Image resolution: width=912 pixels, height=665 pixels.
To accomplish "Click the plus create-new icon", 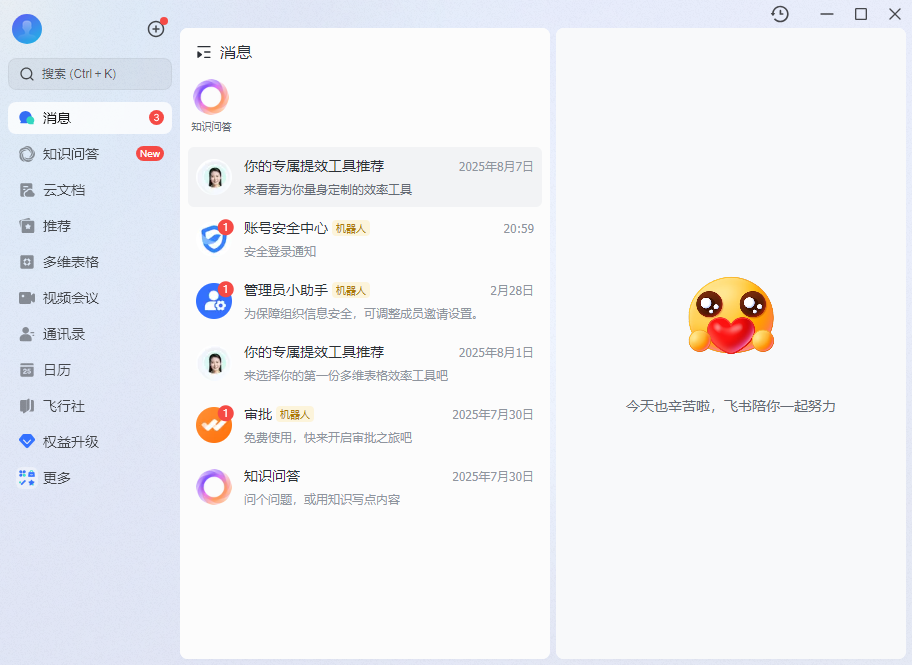I will tap(156, 29).
